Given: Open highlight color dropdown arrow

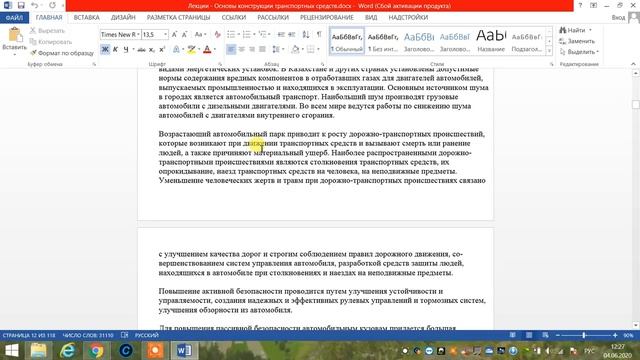Looking at the screenshot, I should tap(199, 49).
